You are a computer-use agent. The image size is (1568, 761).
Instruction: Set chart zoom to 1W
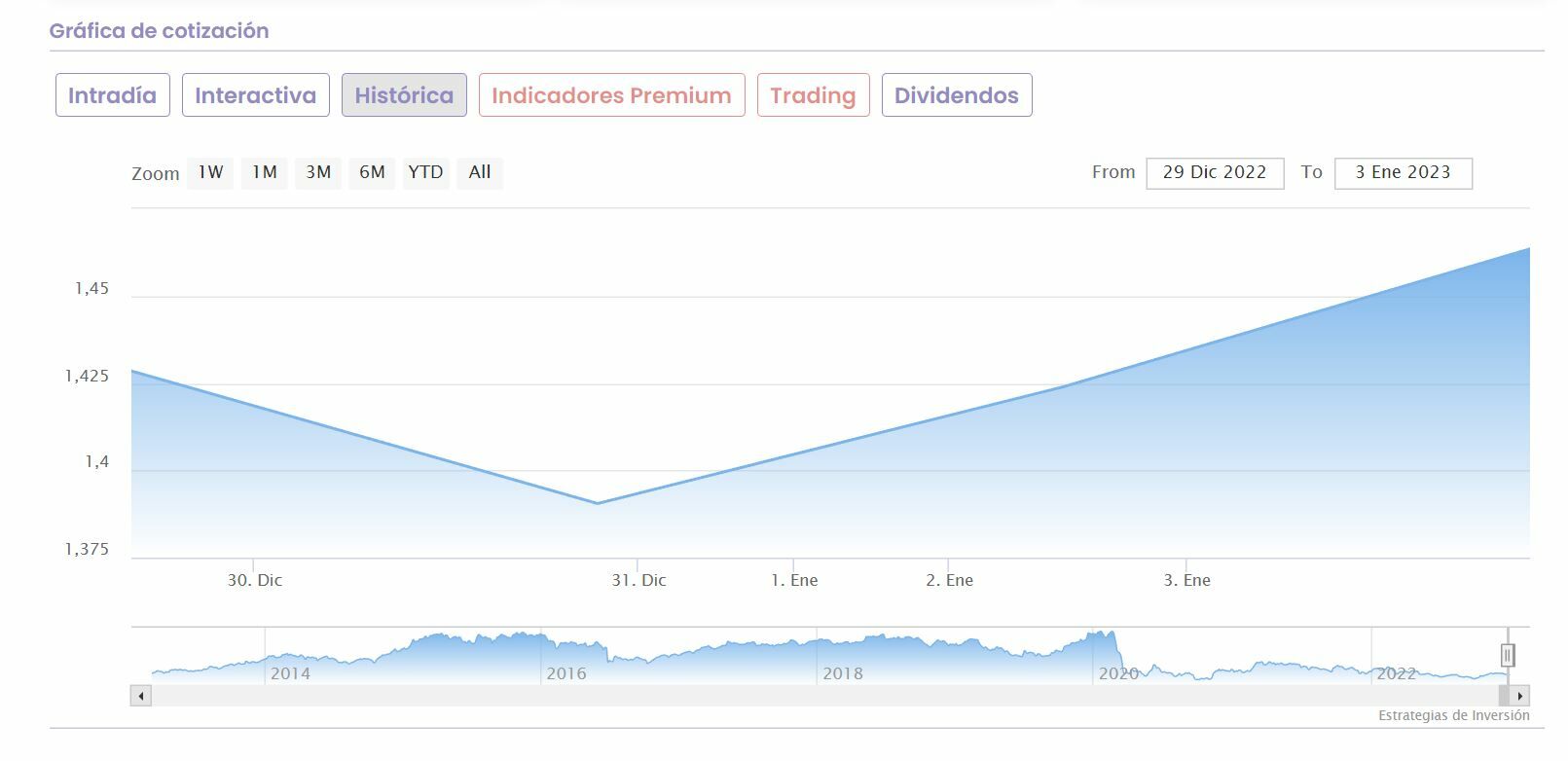click(x=210, y=172)
